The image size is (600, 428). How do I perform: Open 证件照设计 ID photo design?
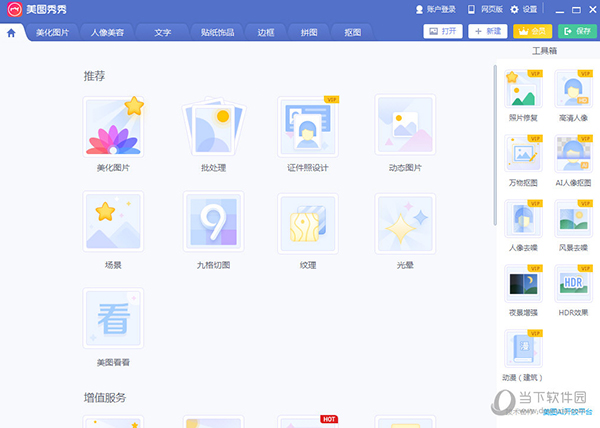point(308,126)
